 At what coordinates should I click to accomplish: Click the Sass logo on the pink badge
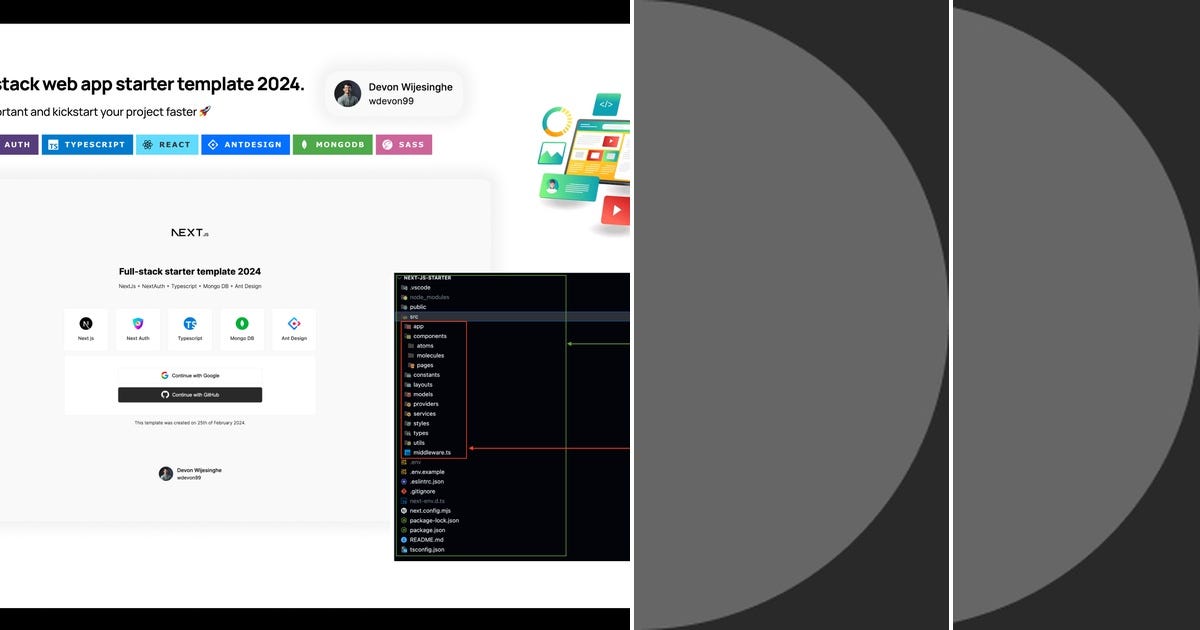(386, 144)
